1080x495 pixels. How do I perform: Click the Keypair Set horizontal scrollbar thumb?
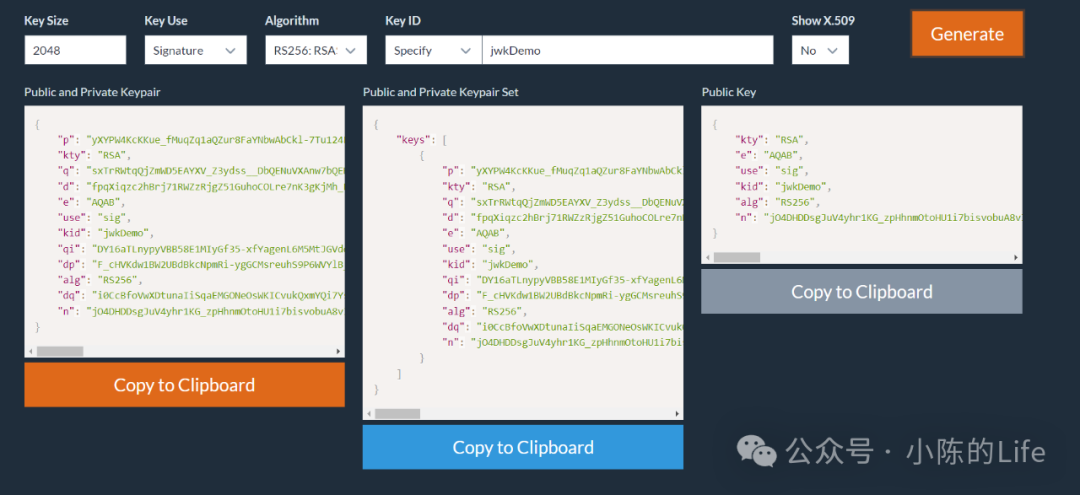coord(397,414)
